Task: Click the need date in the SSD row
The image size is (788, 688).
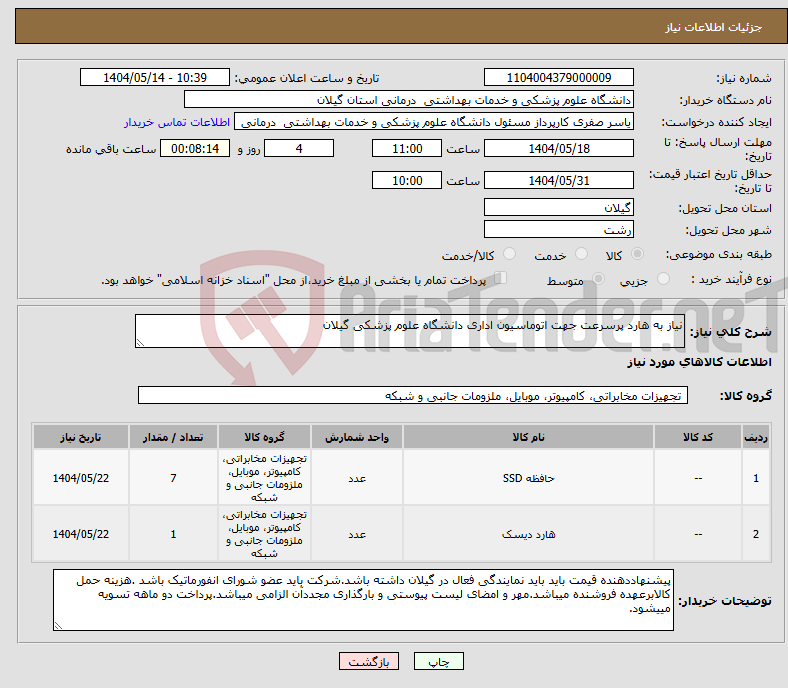Action: pos(80,477)
